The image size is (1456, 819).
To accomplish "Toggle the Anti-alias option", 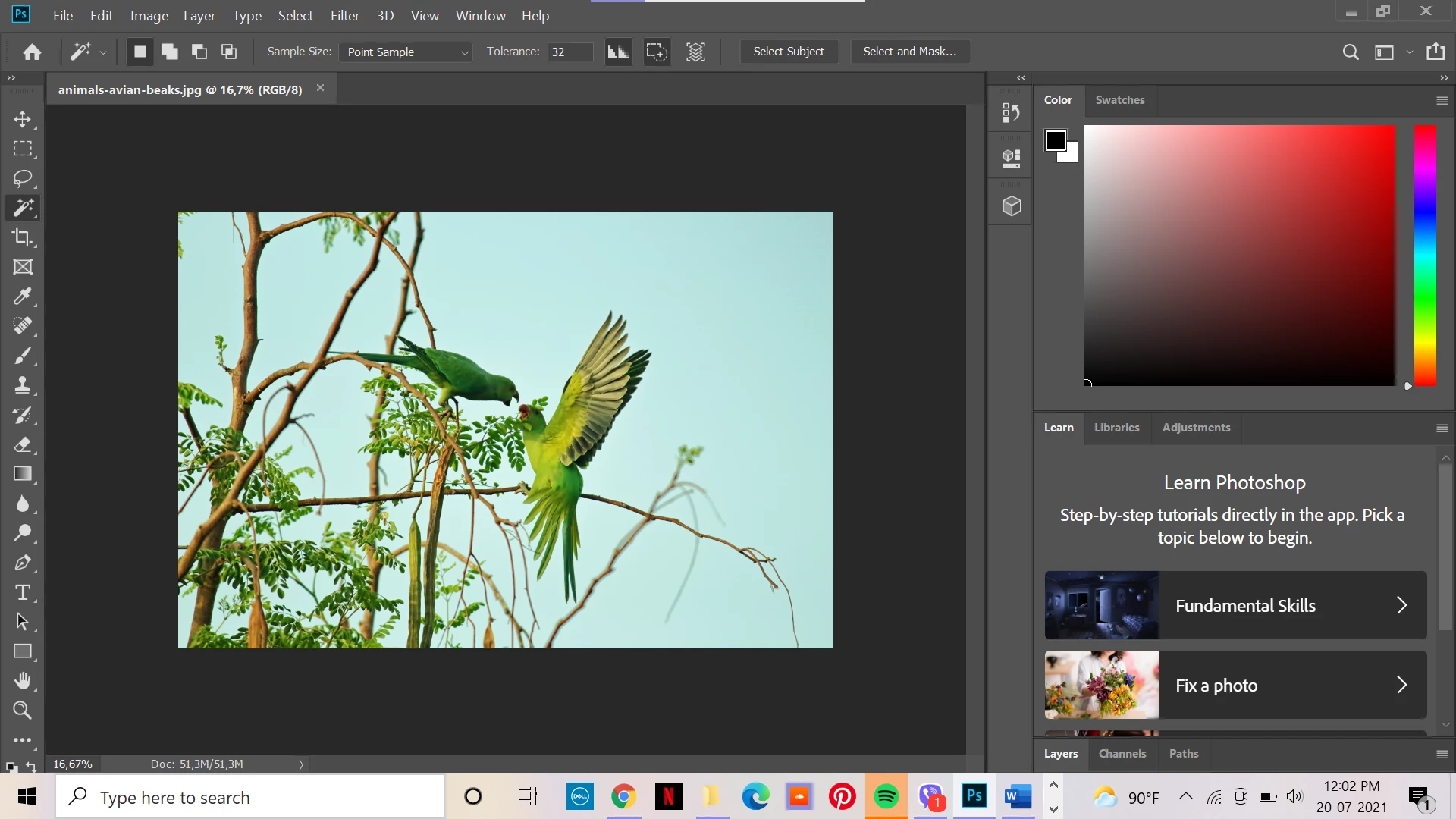I will [x=618, y=52].
